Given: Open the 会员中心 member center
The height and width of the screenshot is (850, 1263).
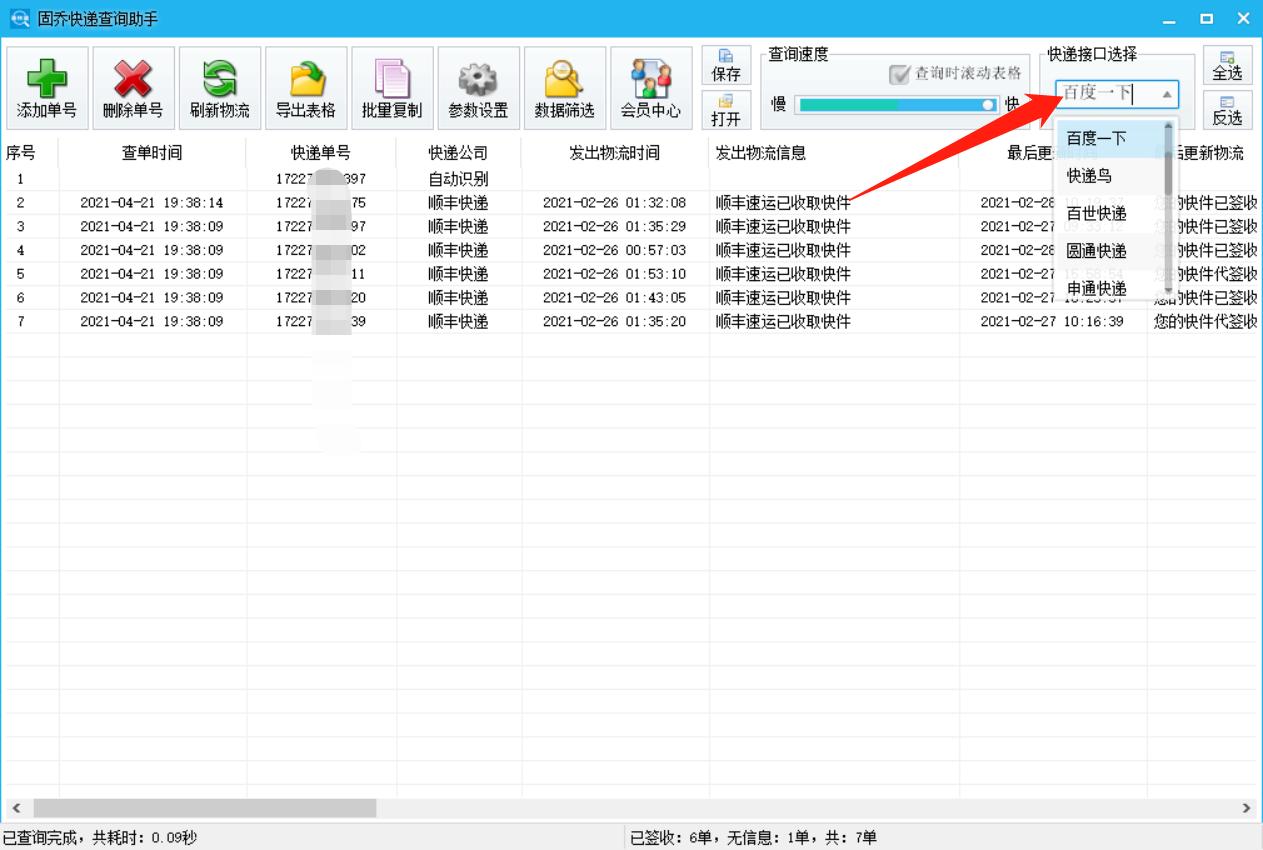Looking at the screenshot, I should (x=651, y=88).
